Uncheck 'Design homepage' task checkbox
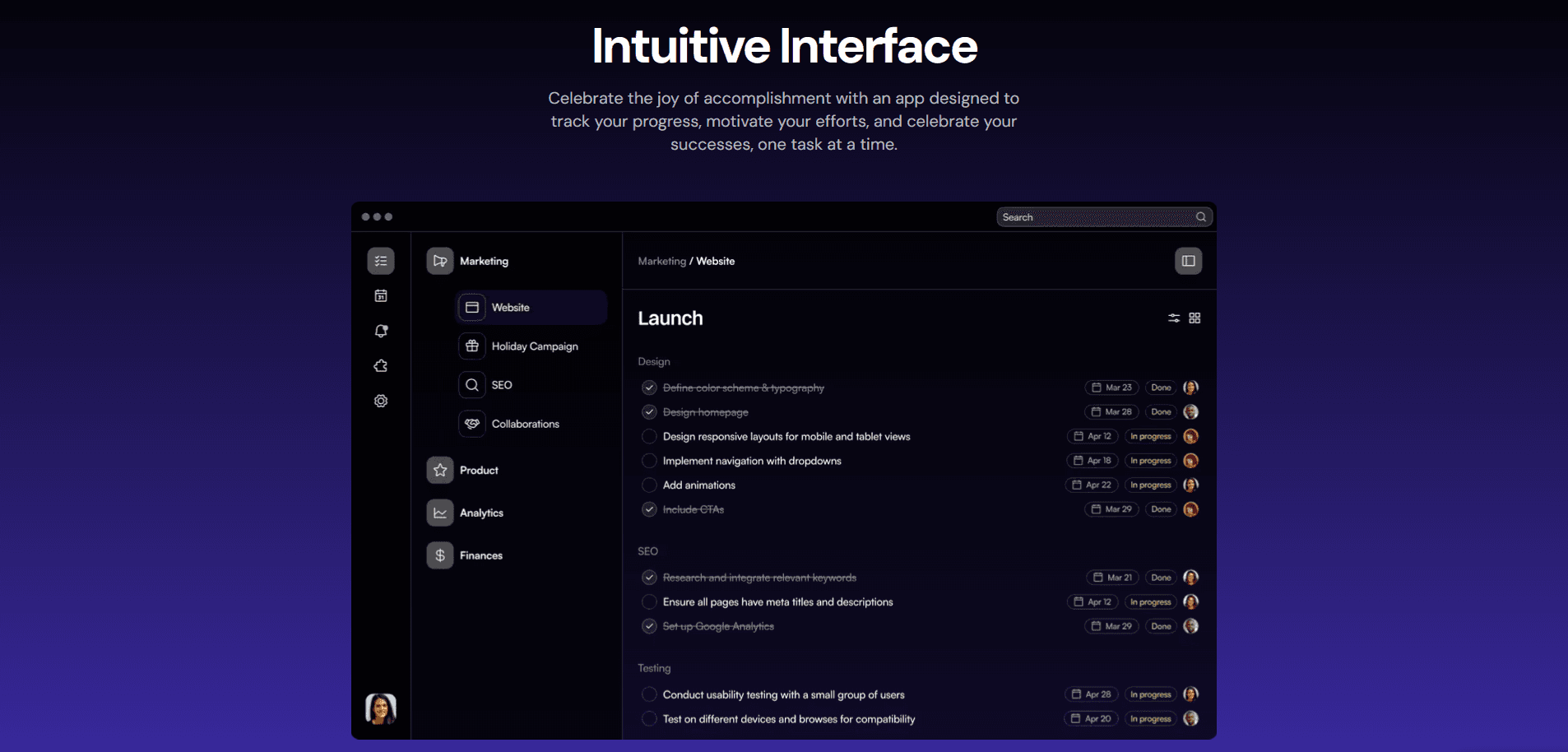This screenshot has width=1568, height=752. pyautogui.click(x=649, y=412)
